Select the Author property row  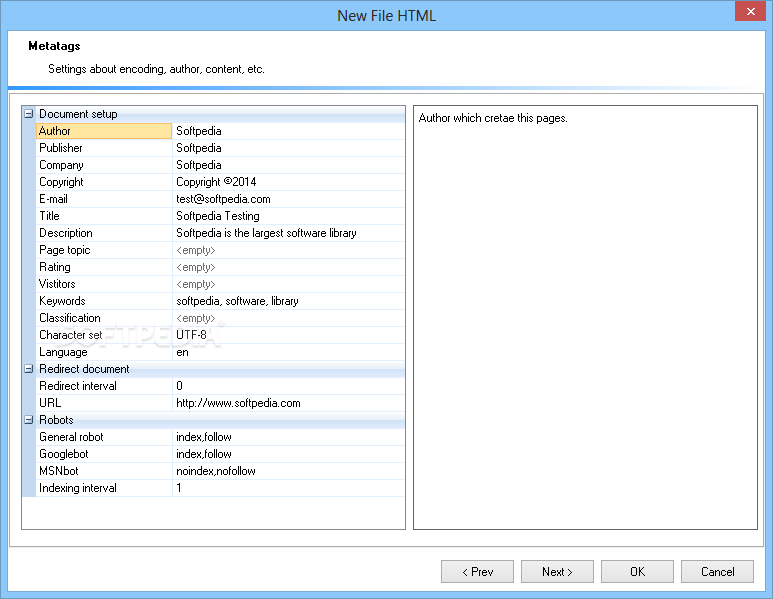pyautogui.click(x=220, y=131)
